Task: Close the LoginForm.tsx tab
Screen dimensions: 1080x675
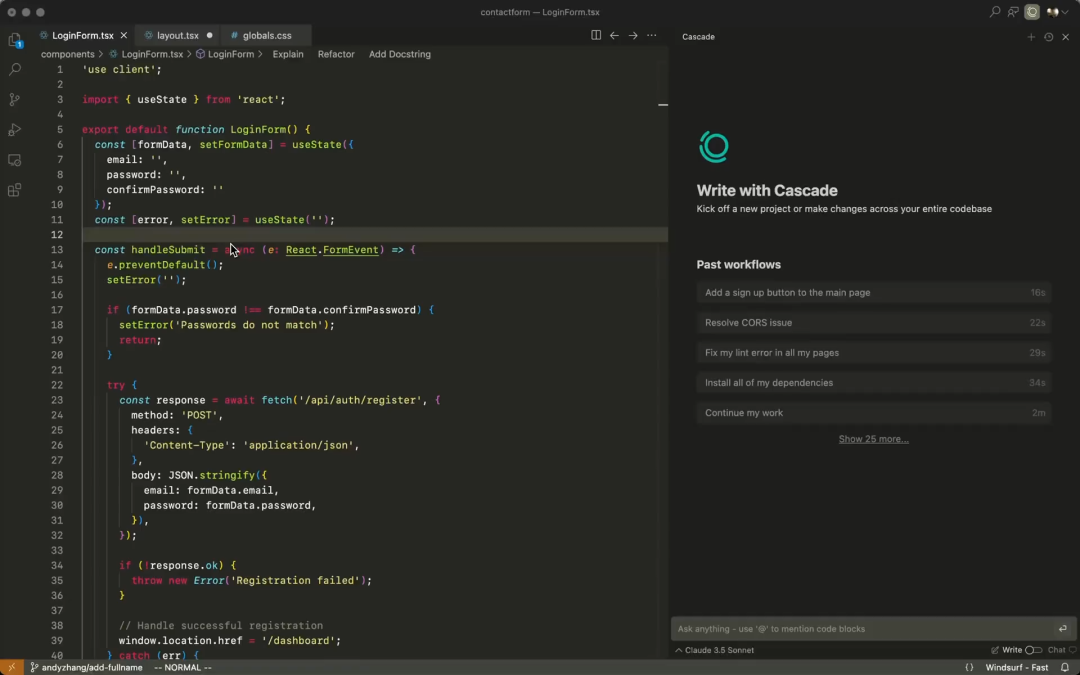Action: (x=124, y=35)
